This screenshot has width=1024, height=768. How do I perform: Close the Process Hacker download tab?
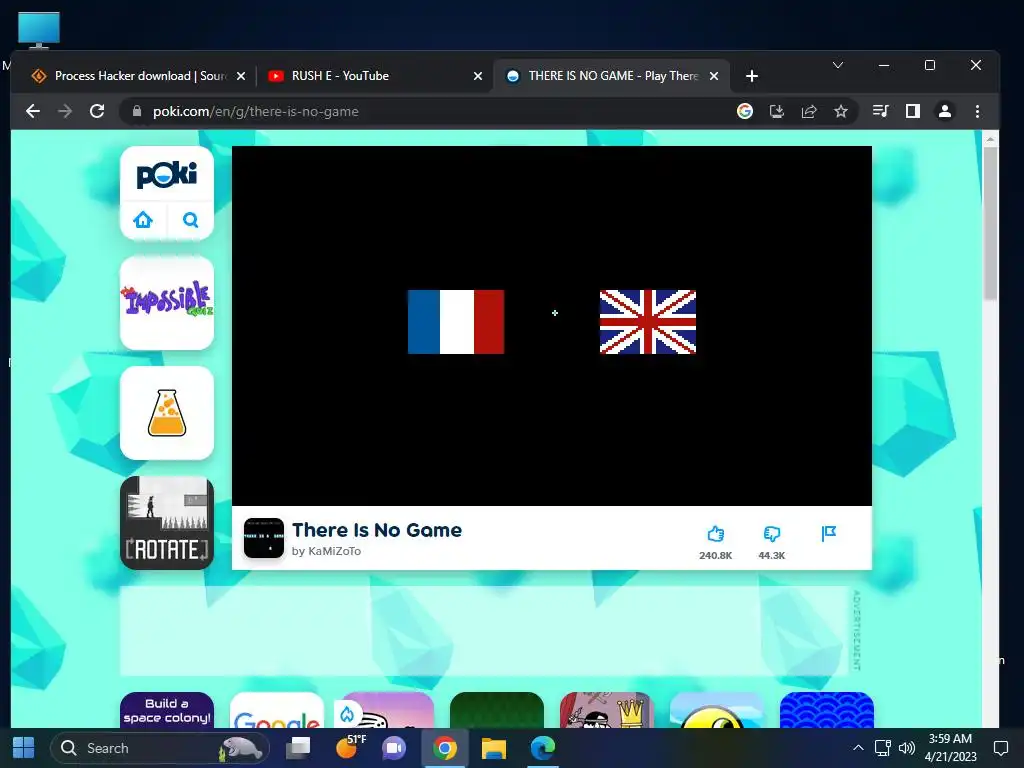point(241,76)
